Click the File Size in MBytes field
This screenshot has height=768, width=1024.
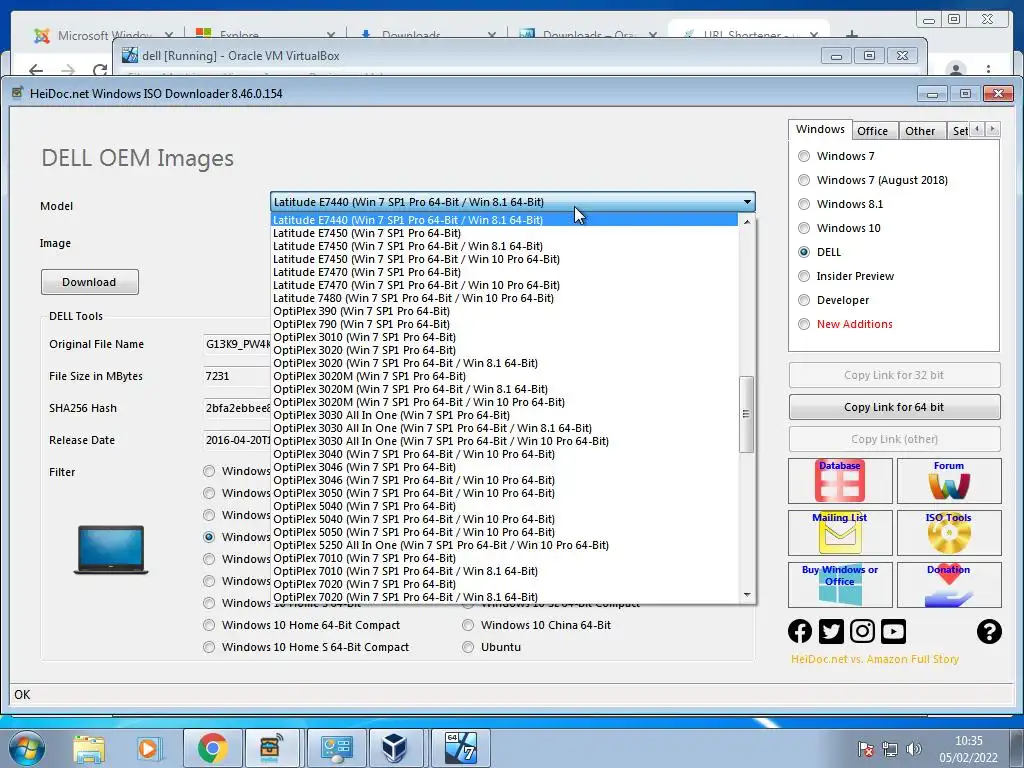238,376
